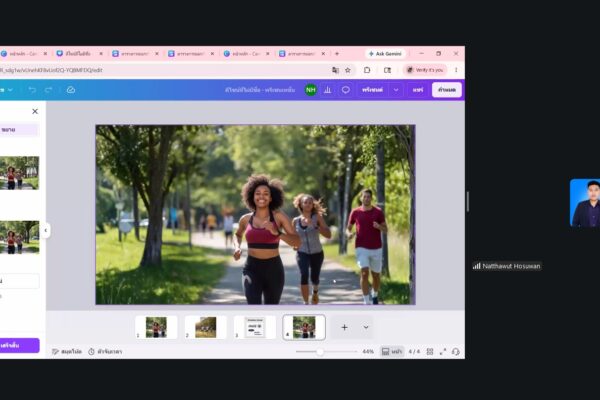Switch to the fifth browser tab
This screenshot has width=600, height=400.
point(247,54)
